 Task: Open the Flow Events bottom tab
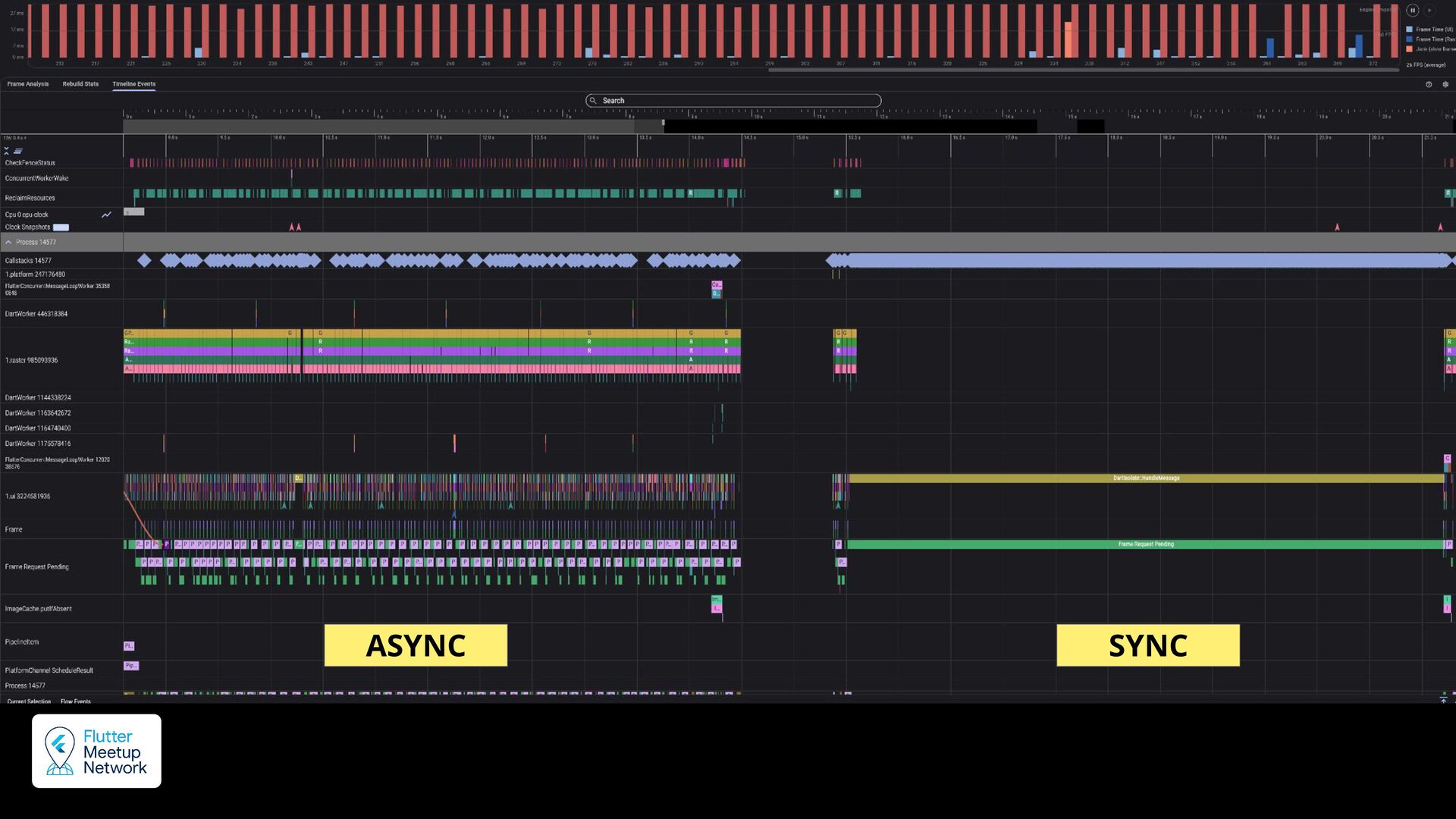(75, 701)
